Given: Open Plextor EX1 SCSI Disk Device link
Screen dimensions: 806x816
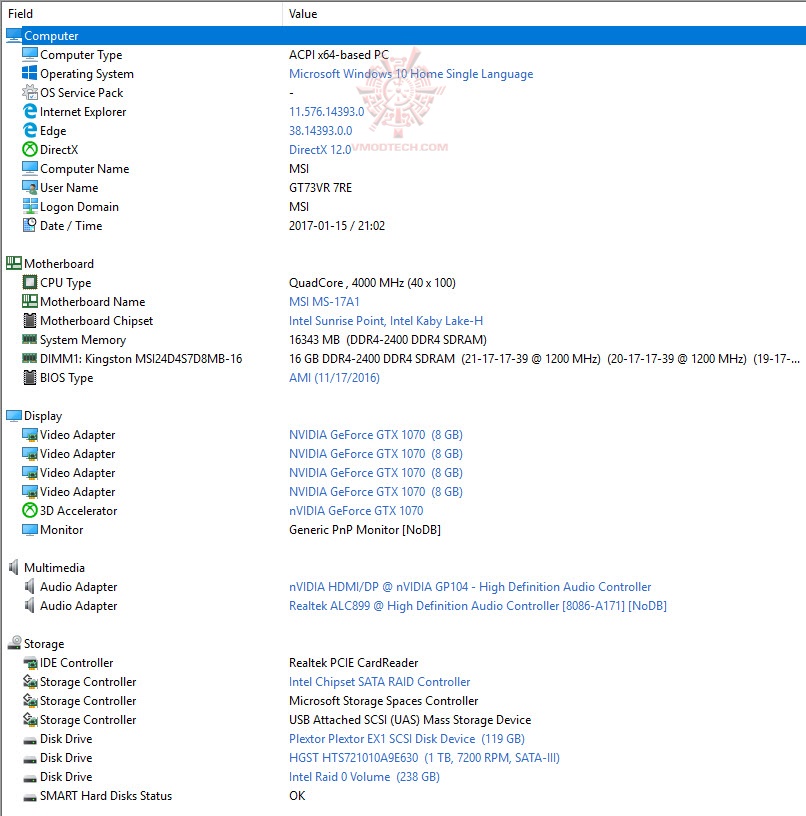Looking at the screenshot, I should click(406, 739).
